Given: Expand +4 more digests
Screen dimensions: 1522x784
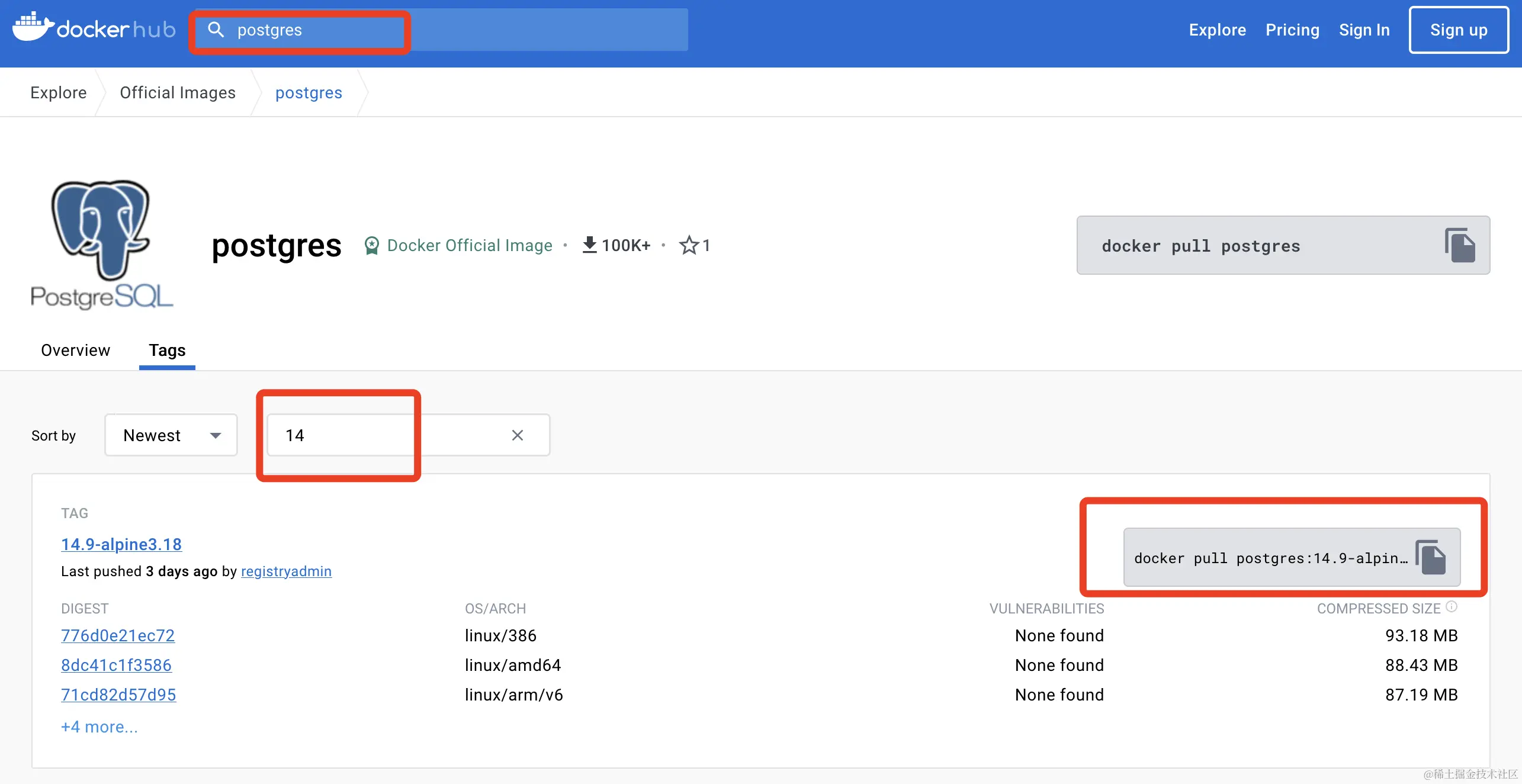Looking at the screenshot, I should pos(99,727).
